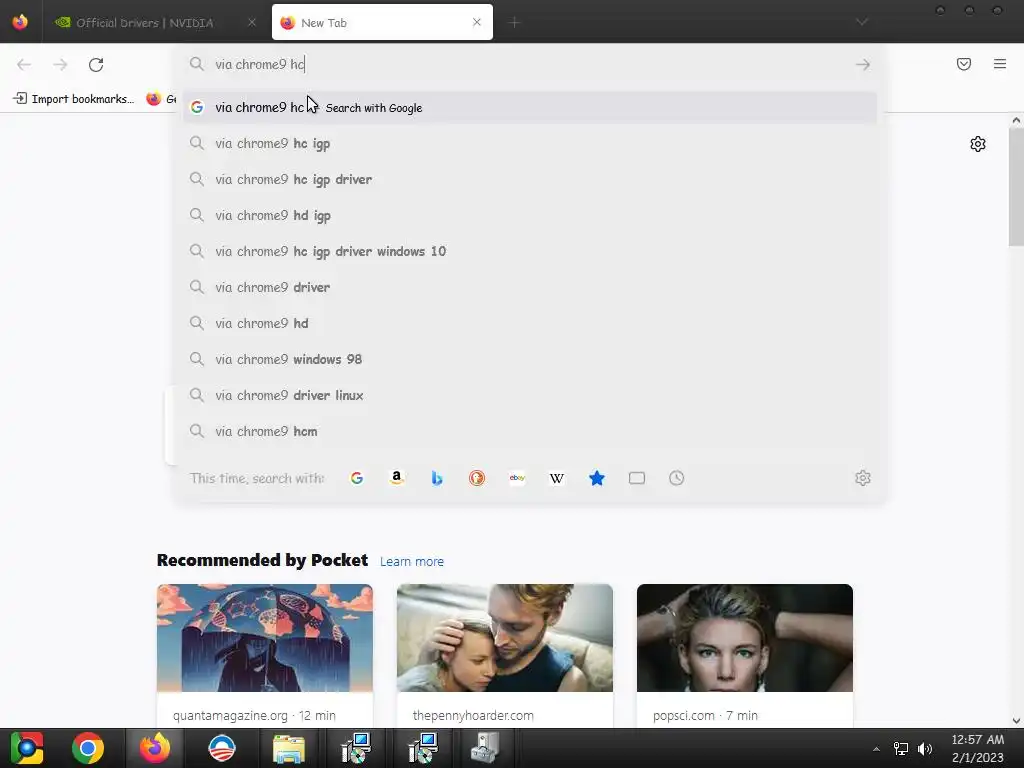Open the Firefox application menu
This screenshot has width=1024, height=768.
tap(1000, 64)
